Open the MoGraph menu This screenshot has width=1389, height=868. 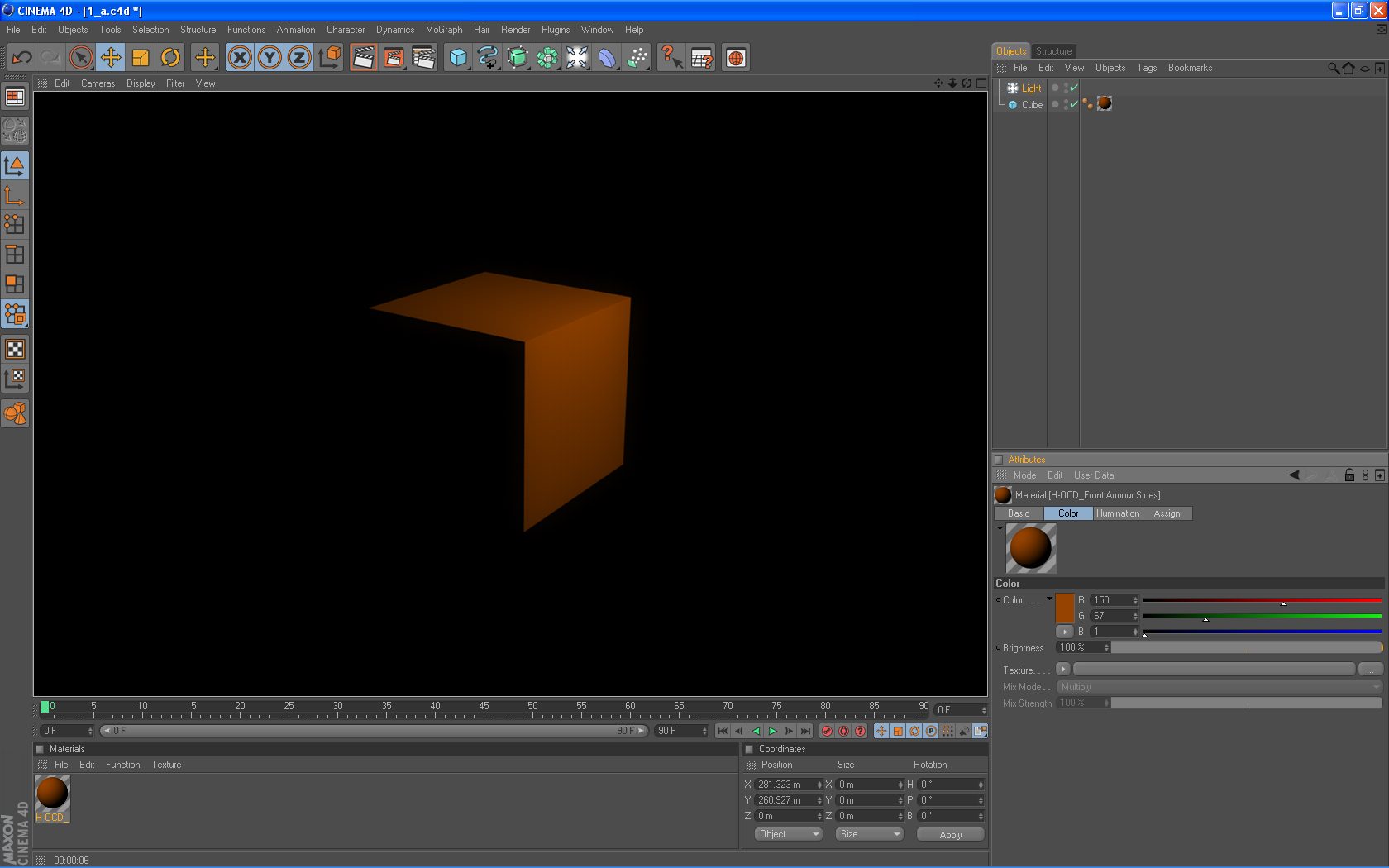[444, 30]
